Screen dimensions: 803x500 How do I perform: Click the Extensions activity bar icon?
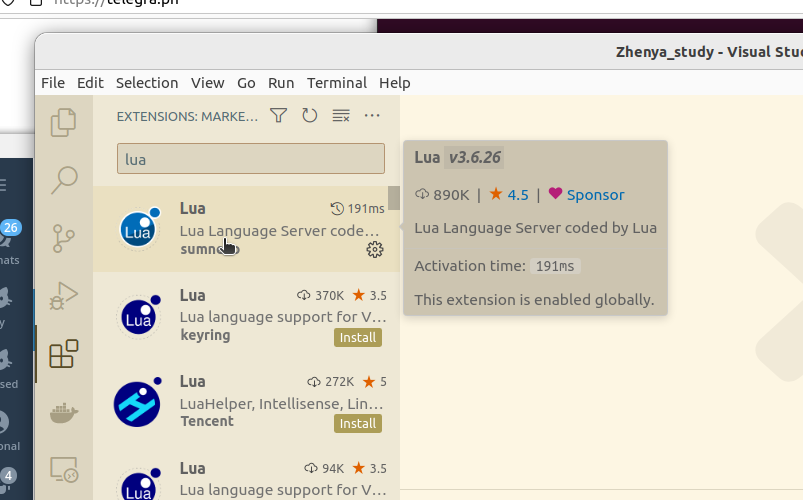pyautogui.click(x=64, y=354)
